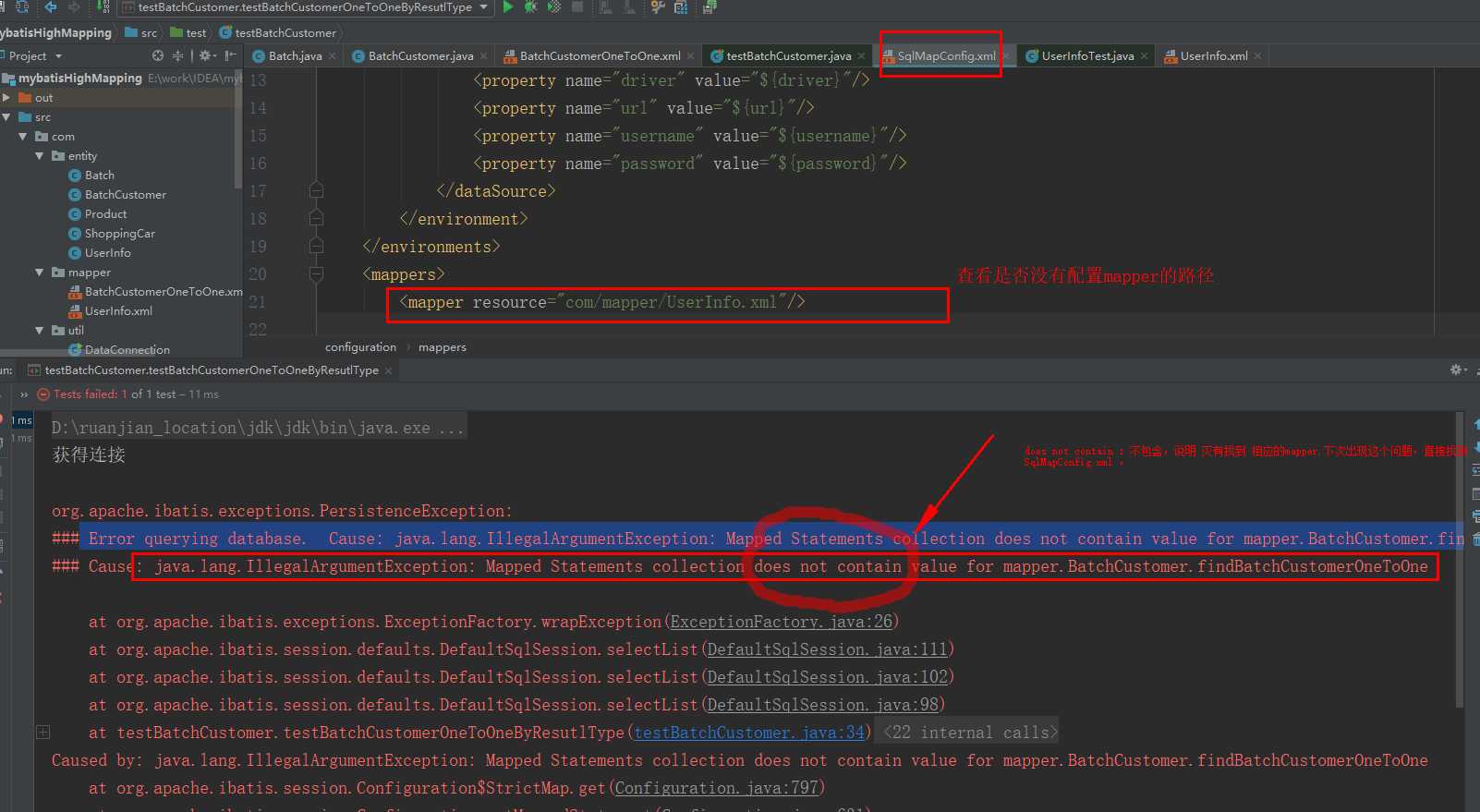Open Configuration.java:797 link
The width and height of the screenshot is (1480, 812).
coord(716,788)
